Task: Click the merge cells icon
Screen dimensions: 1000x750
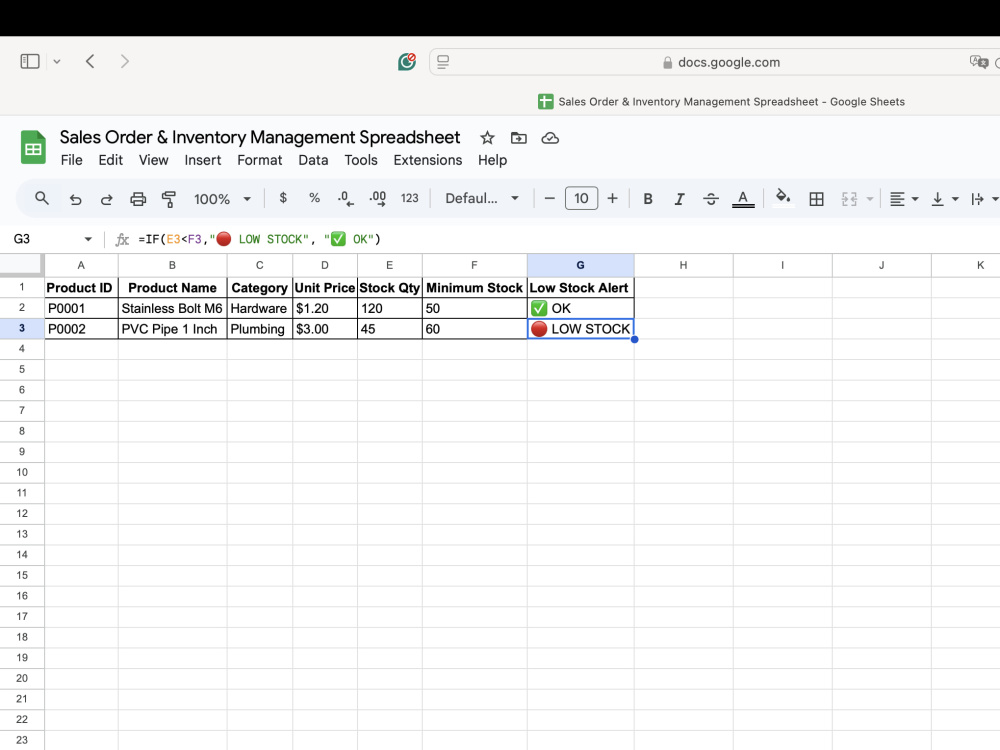Action: [849, 199]
